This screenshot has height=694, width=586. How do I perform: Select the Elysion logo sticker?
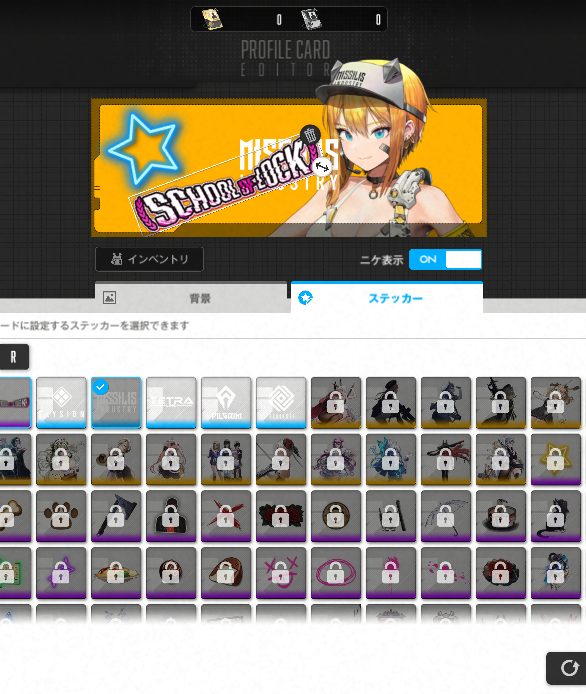click(x=61, y=403)
